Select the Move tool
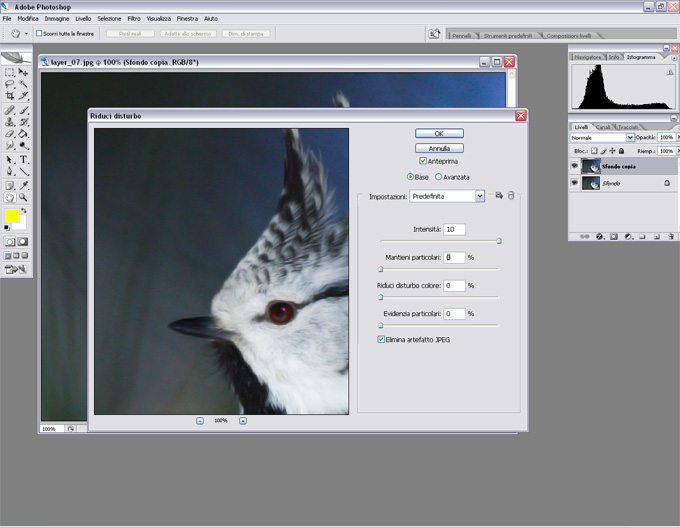The height and width of the screenshot is (528, 680). click(x=23, y=72)
